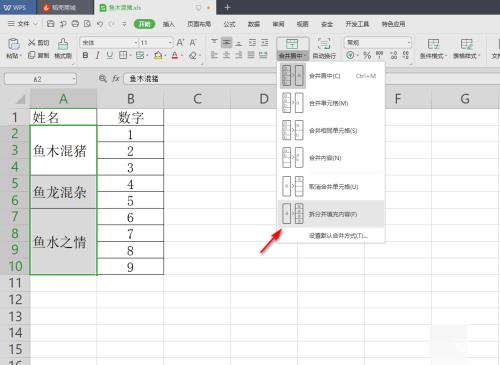Click the percent style icon
Viewport: 500px width, 365px height.
click(x=367, y=55)
